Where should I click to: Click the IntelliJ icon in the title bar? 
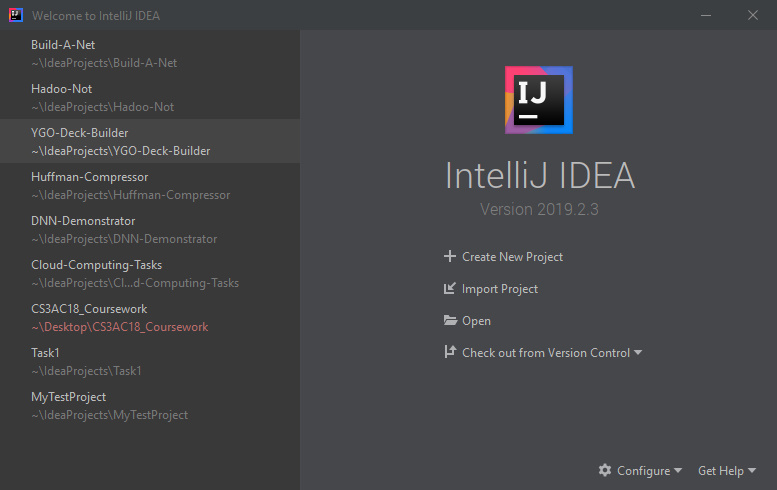point(14,15)
